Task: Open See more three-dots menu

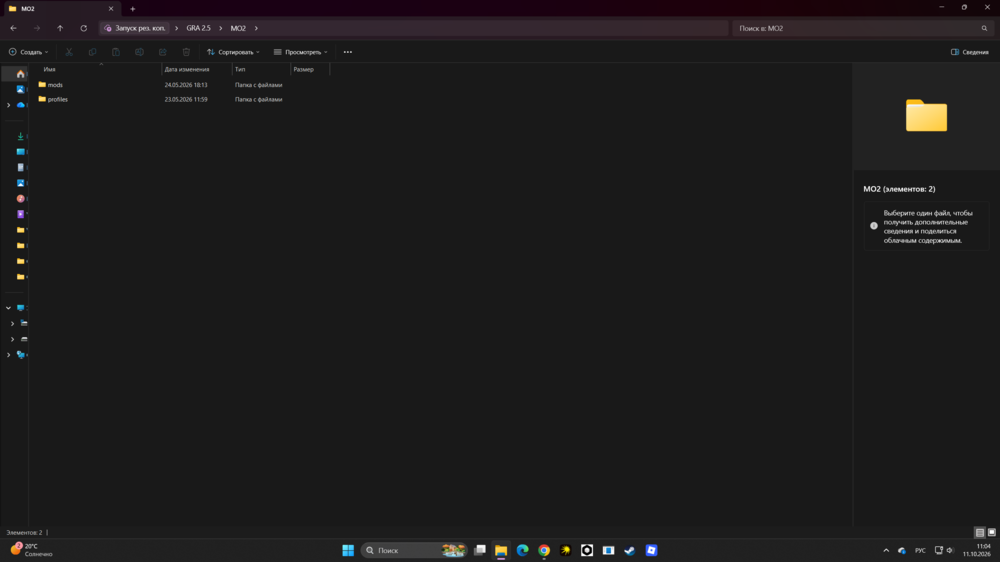Action: click(348, 52)
